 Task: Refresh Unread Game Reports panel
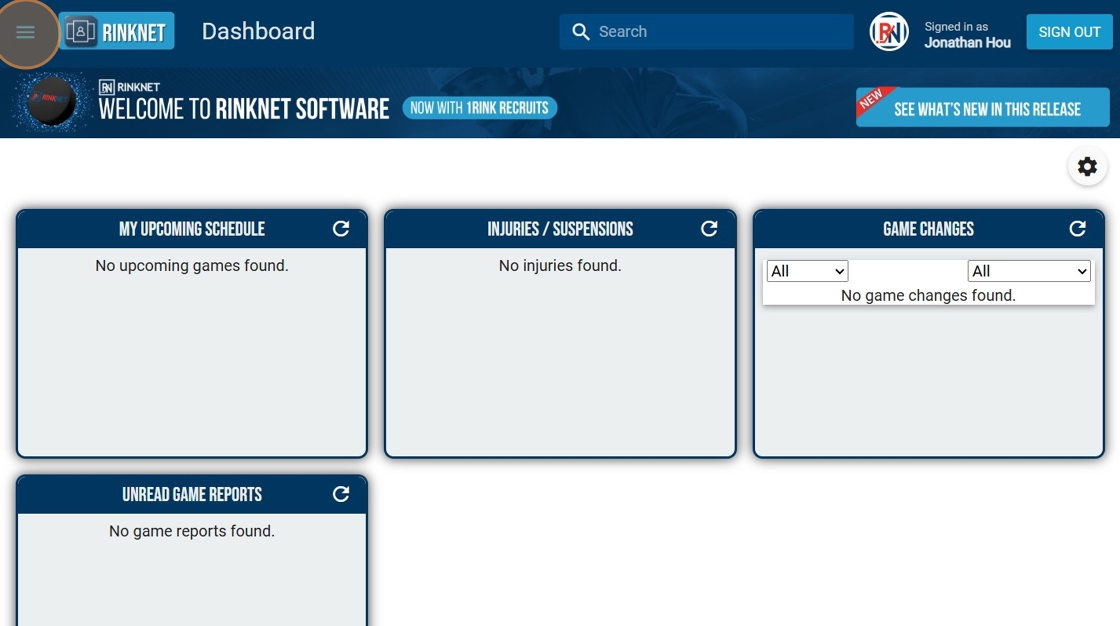(x=341, y=495)
